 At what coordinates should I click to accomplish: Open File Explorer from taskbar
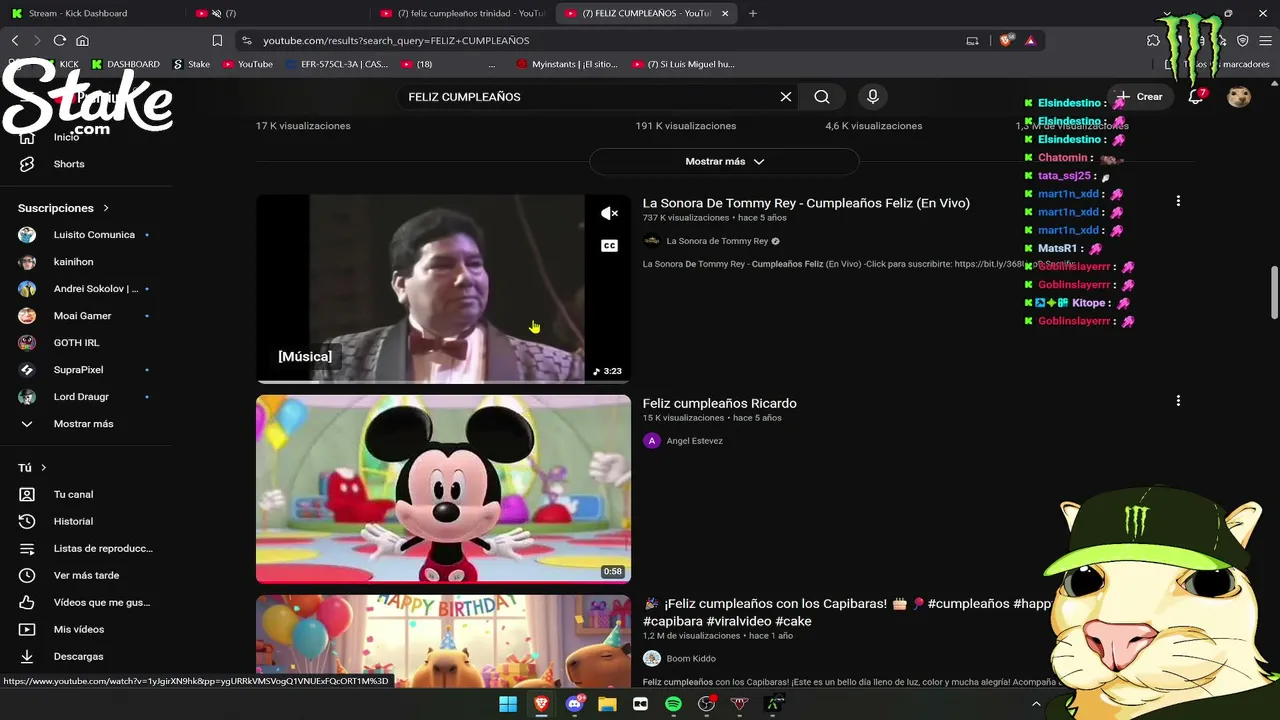click(607, 704)
